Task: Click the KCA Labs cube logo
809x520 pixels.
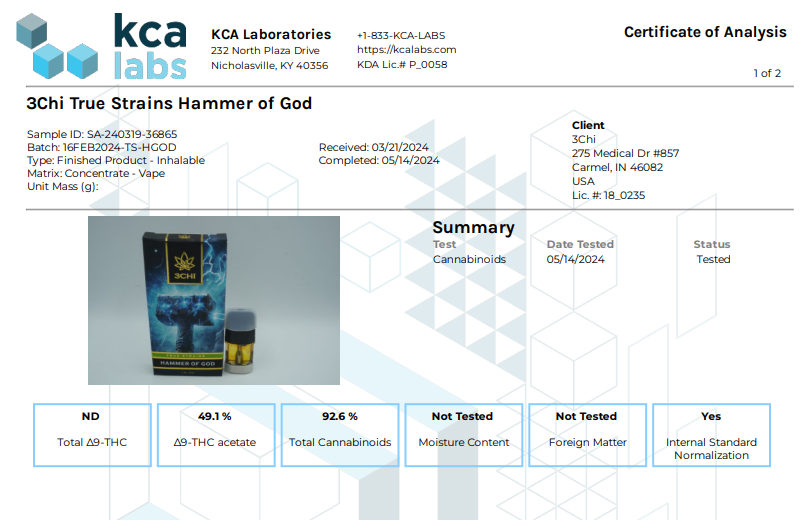Action: [x=101, y=46]
